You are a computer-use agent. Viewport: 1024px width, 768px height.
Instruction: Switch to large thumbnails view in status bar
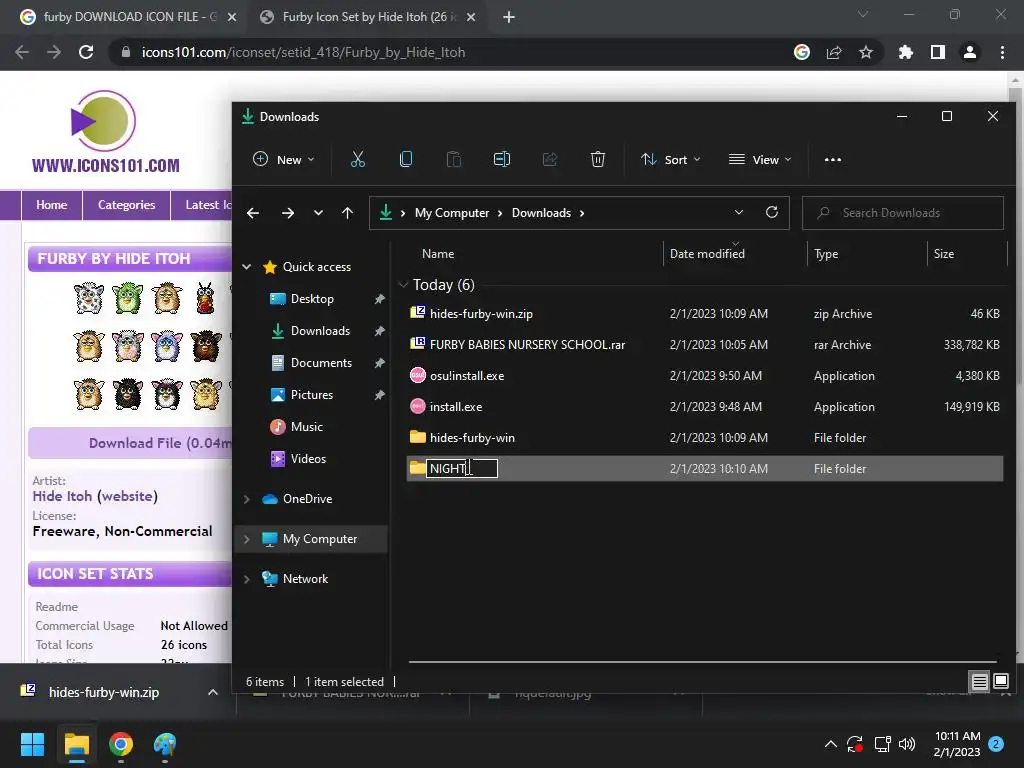pos(1001,682)
